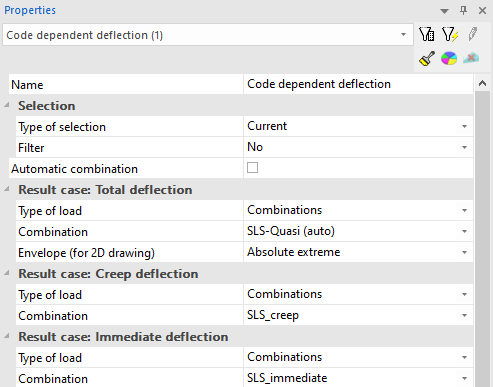Click the filter table icon
The width and height of the screenshot is (493, 387).
[426, 34]
